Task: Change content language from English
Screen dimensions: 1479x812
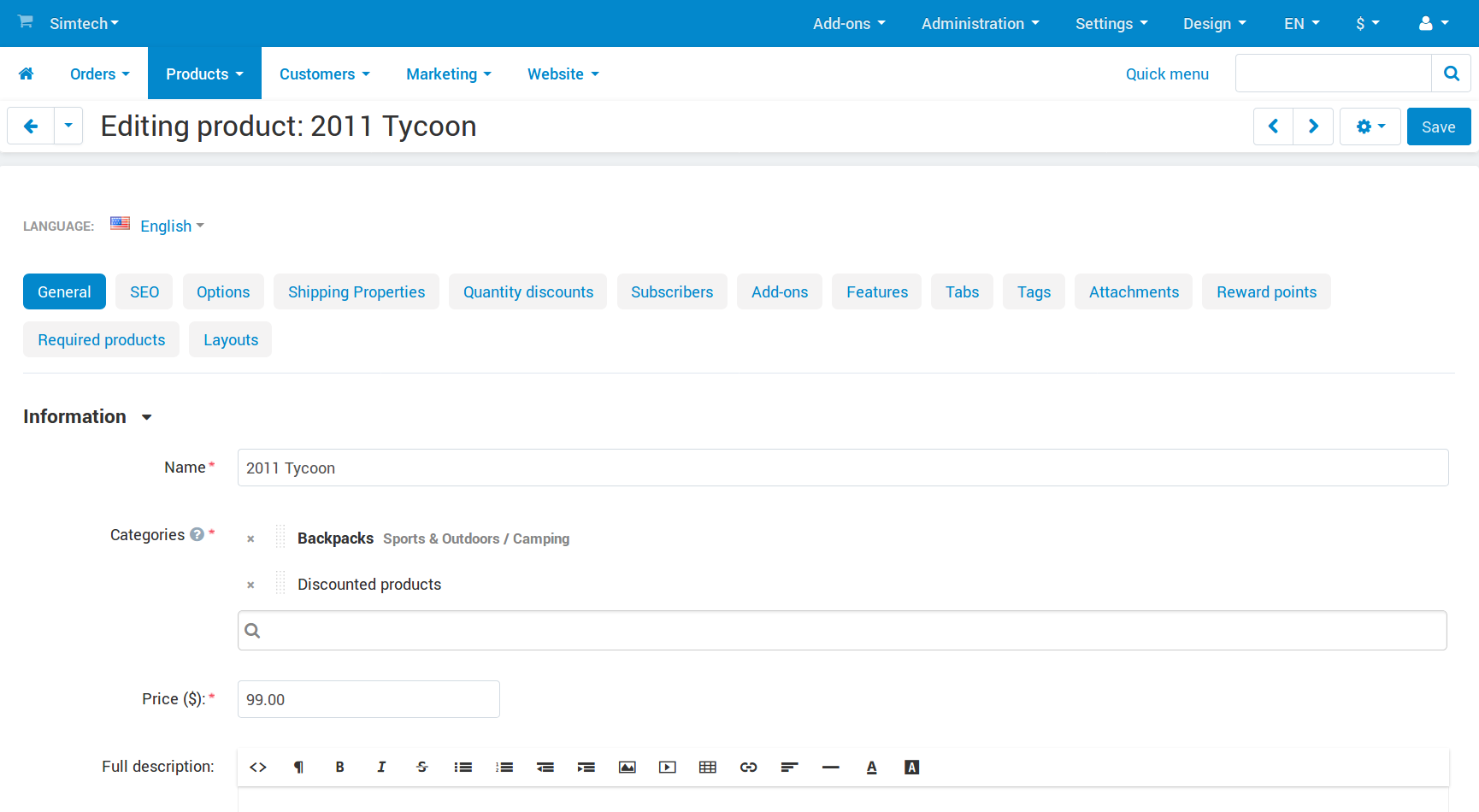Action: pos(172,226)
